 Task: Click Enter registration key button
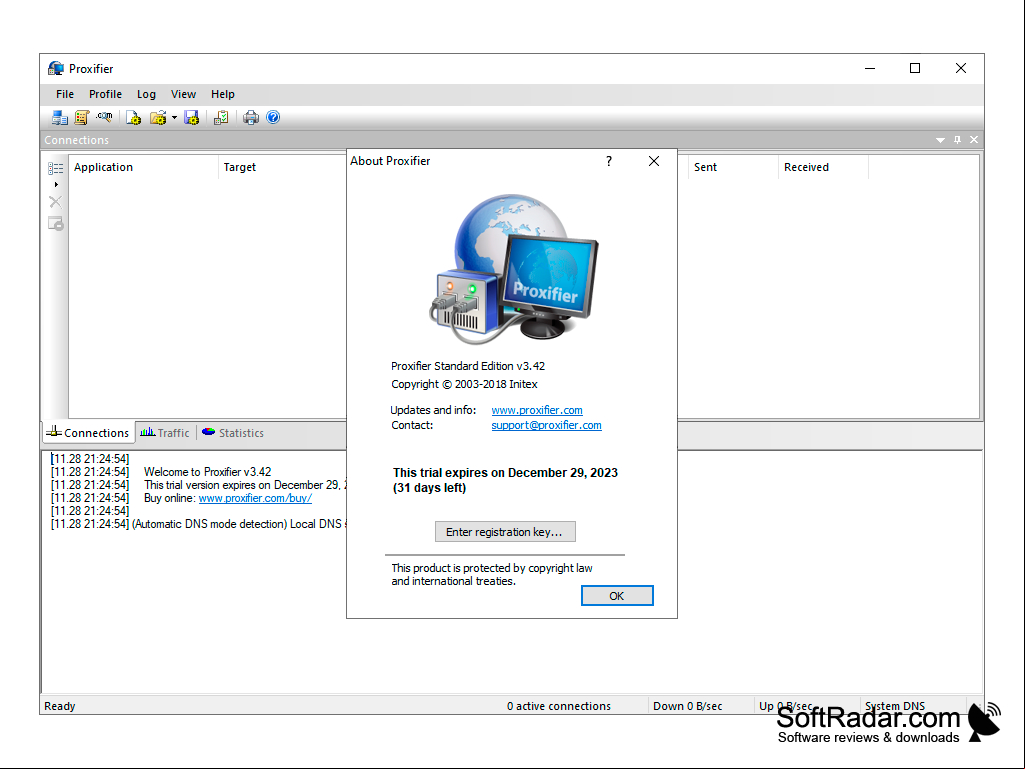click(505, 532)
